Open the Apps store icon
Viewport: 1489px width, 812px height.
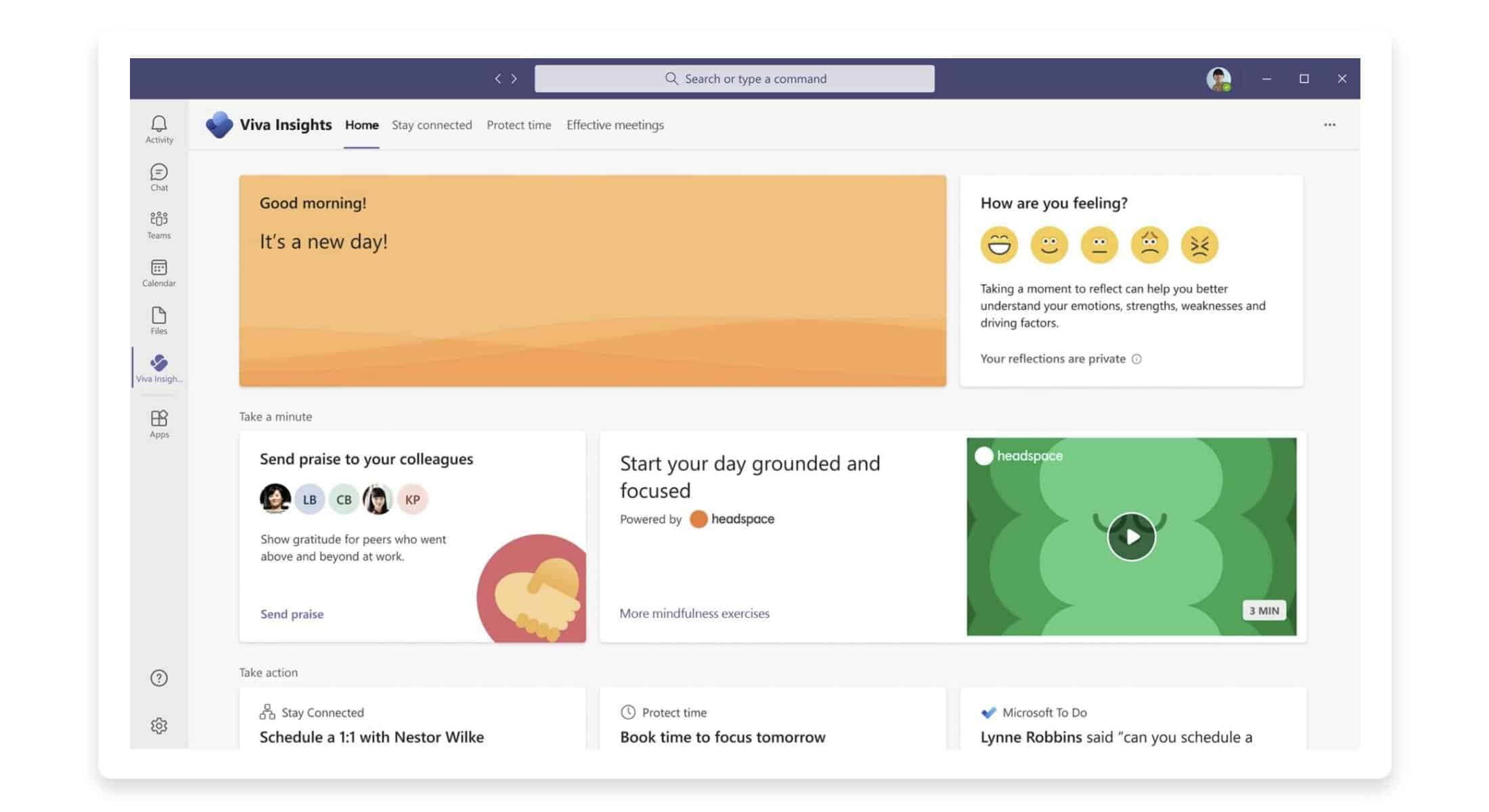pyautogui.click(x=159, y=424)
